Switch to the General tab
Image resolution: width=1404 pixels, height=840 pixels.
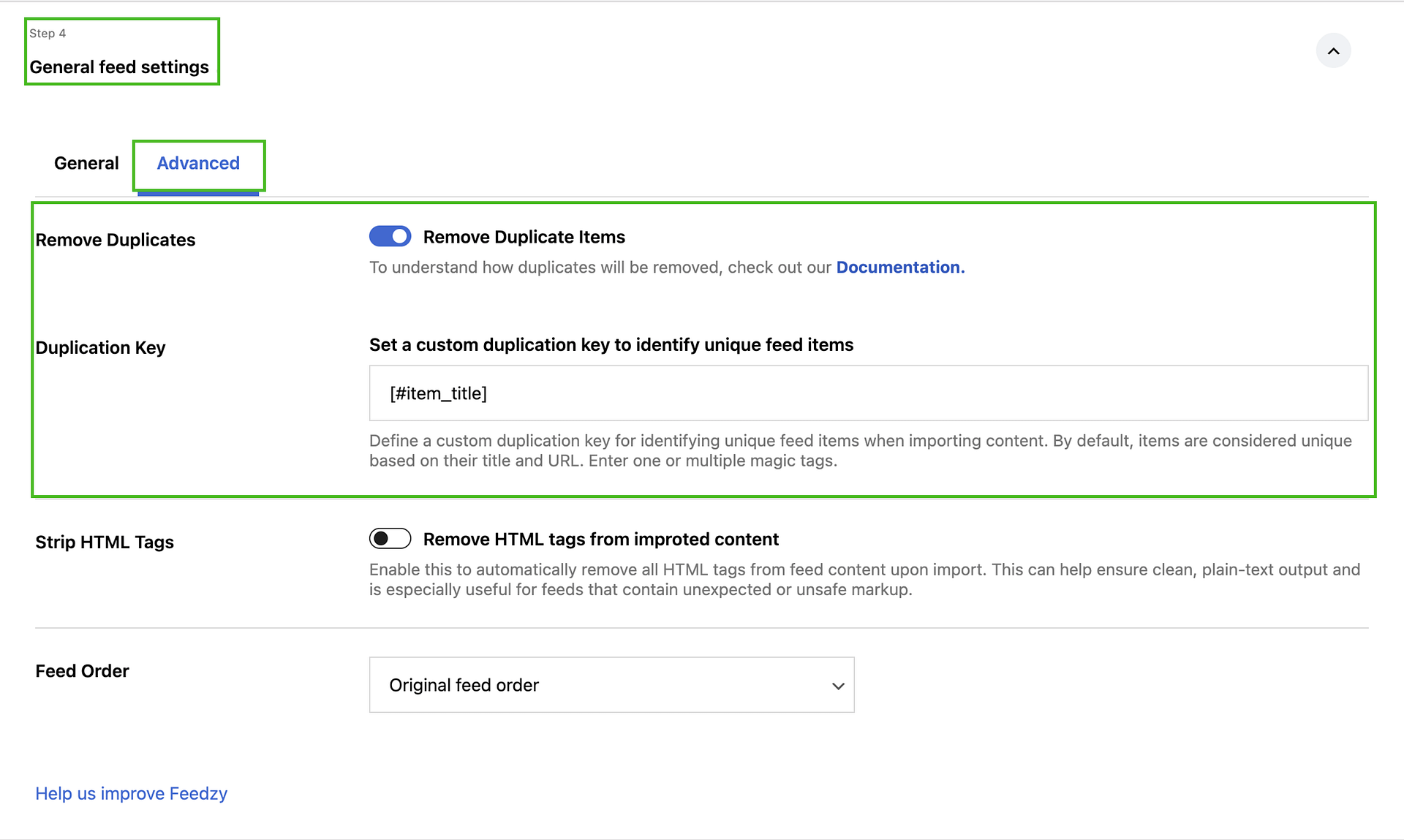coord(86,163)
